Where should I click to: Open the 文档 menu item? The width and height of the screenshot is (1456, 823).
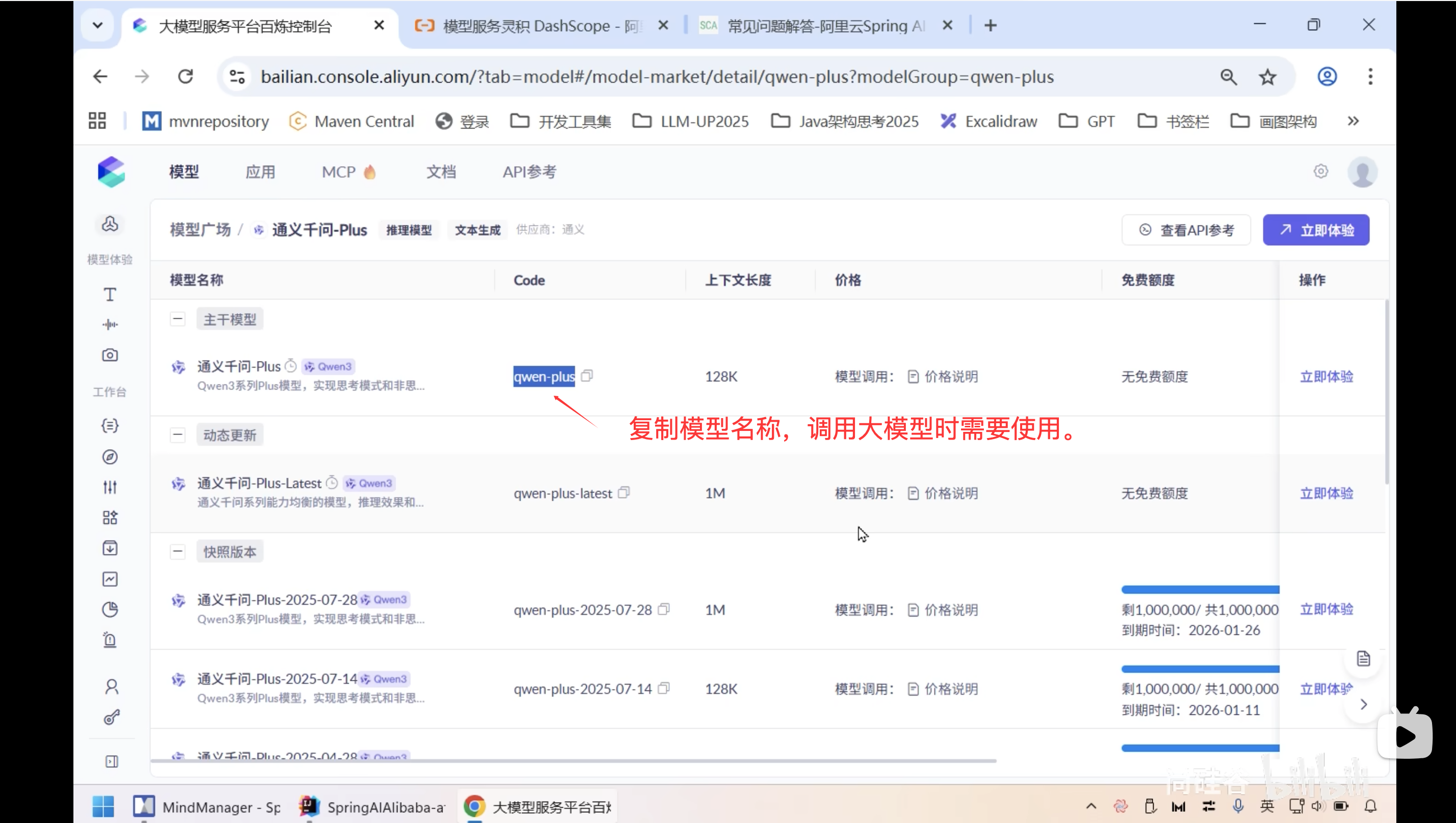click(x=441, y=171)
